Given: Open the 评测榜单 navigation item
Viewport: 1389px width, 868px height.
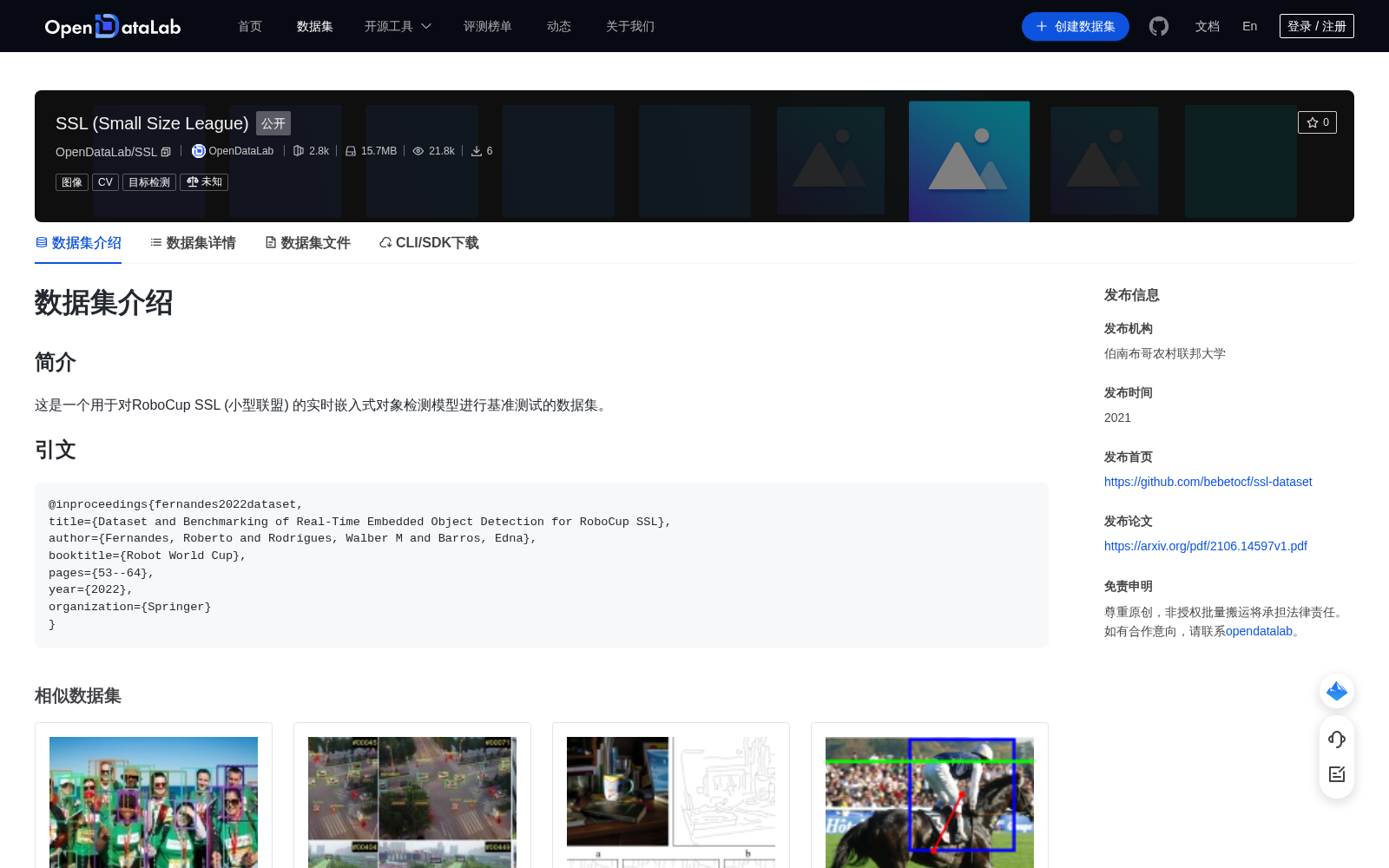Looking at the screenshot, I should 488,26.
